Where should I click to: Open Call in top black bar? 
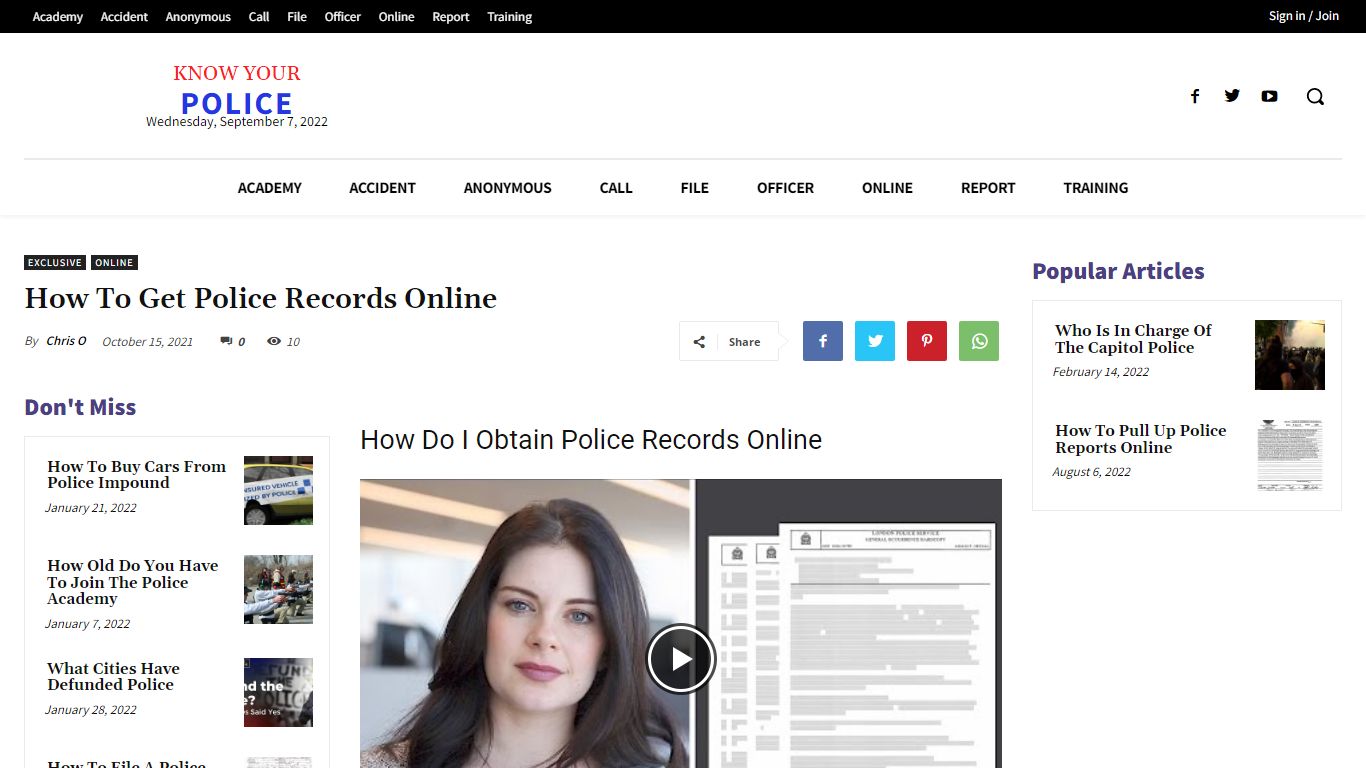pyautogui.click(x=259, y=17)
